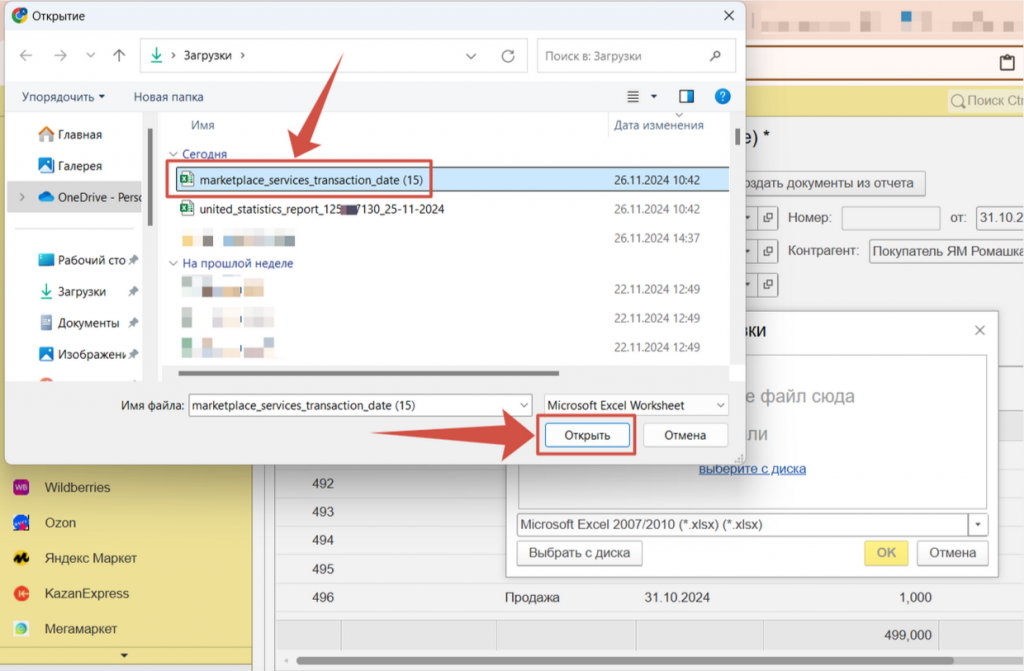Screen dimensions: 1024x671
Task: Click the clipboard icon at top right
Action: (1007, 63)
